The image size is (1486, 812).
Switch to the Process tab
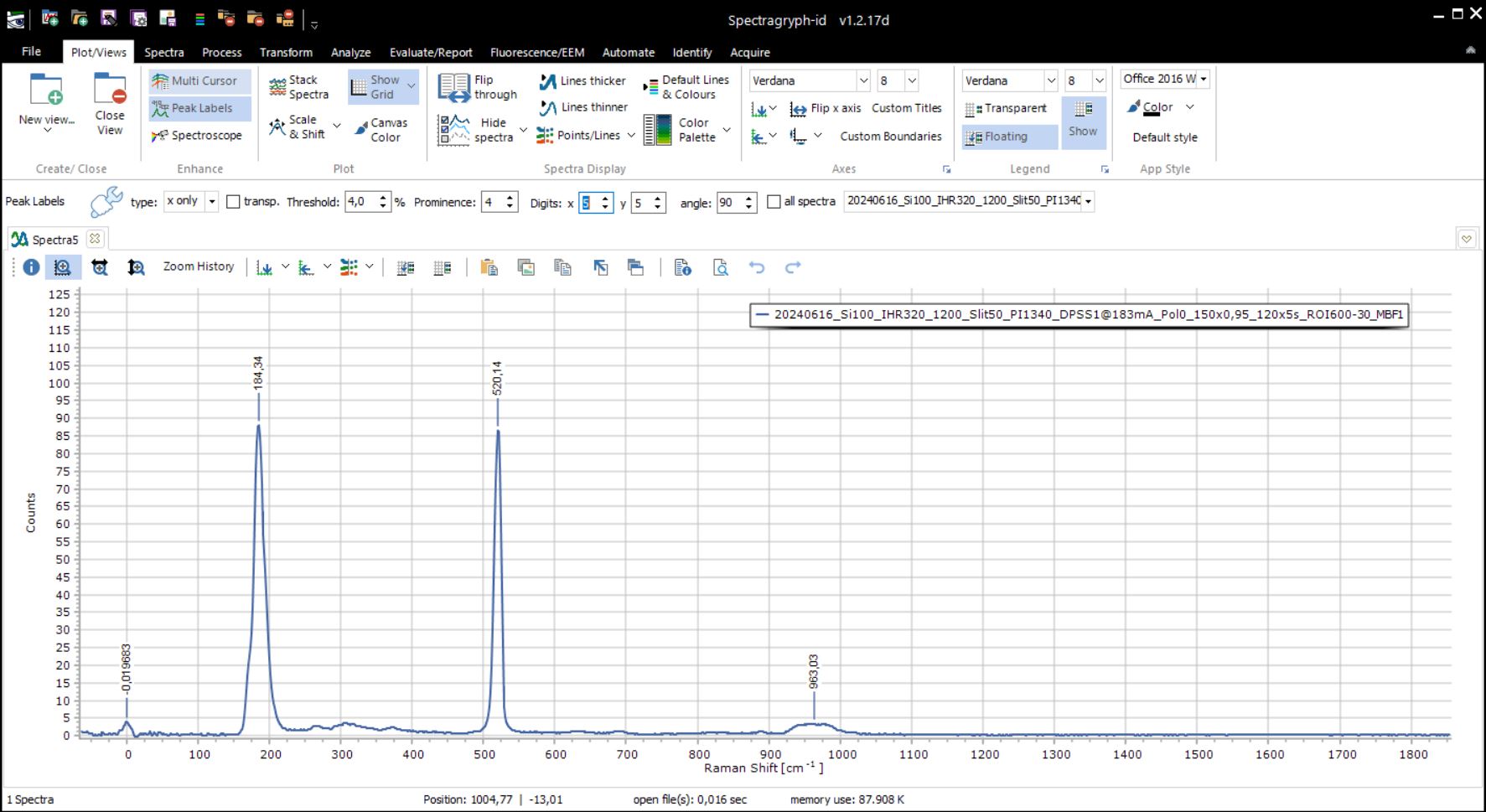click(x=221, y=52)
